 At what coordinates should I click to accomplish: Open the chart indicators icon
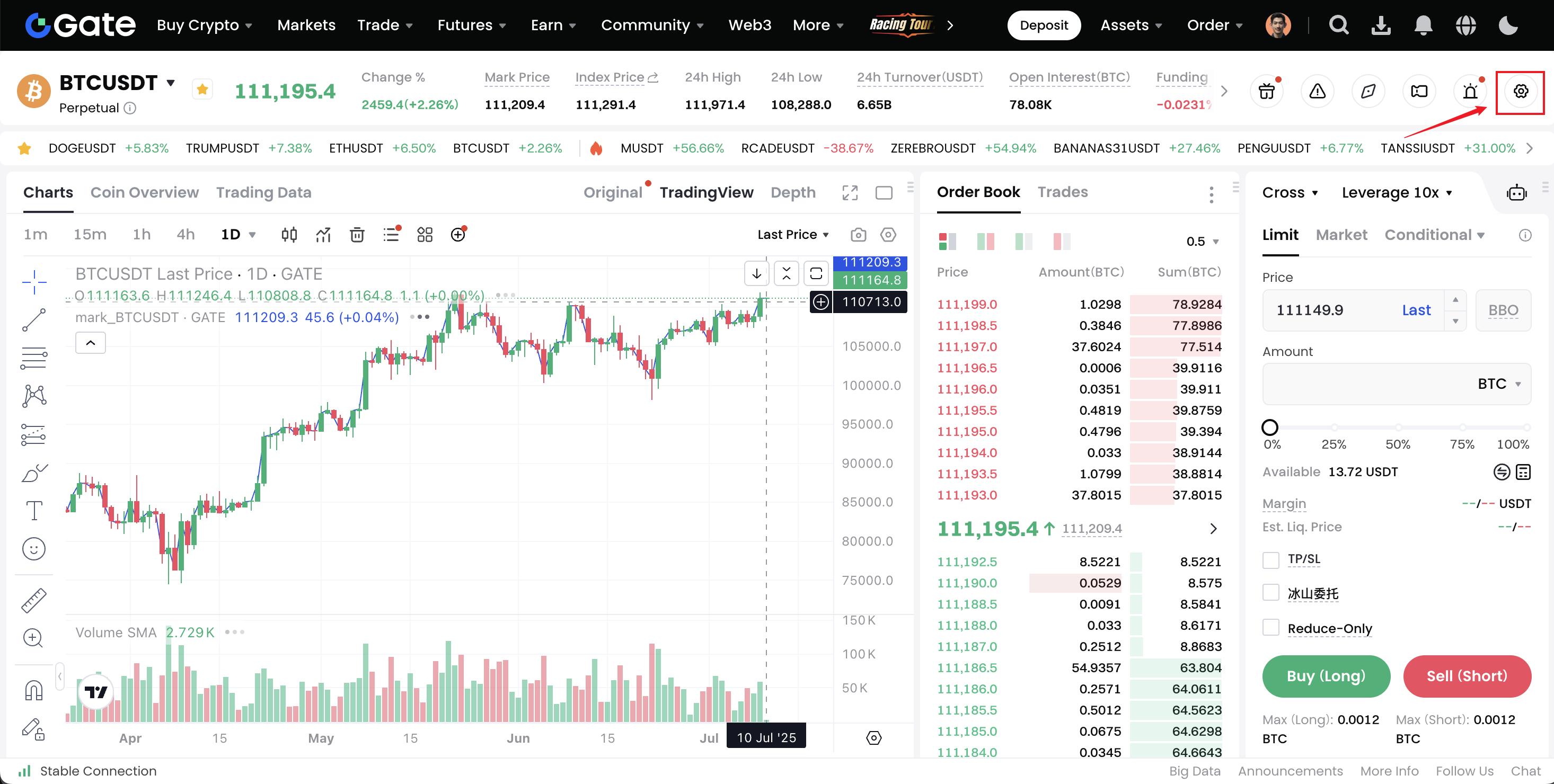(x=323, y=235)
